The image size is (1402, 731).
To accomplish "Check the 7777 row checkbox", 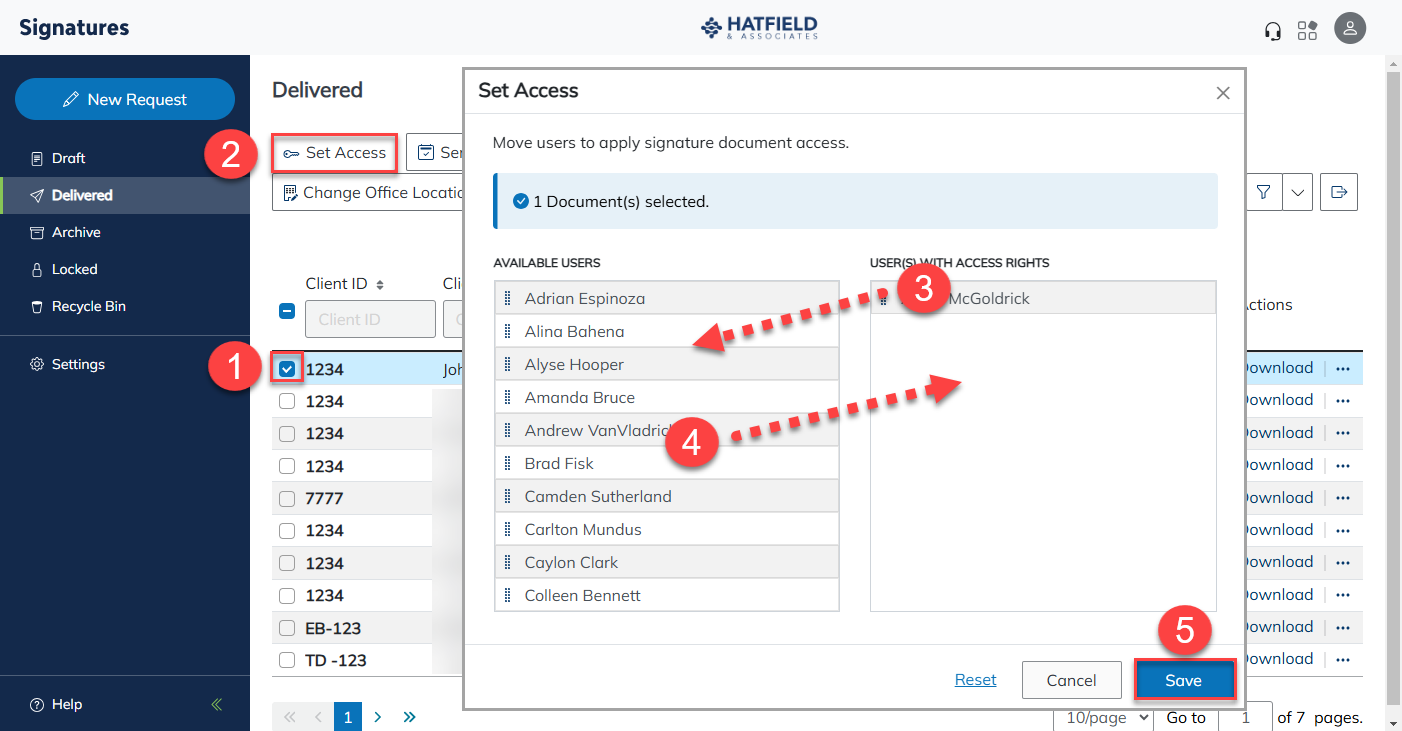I will [x=287, y=498].
